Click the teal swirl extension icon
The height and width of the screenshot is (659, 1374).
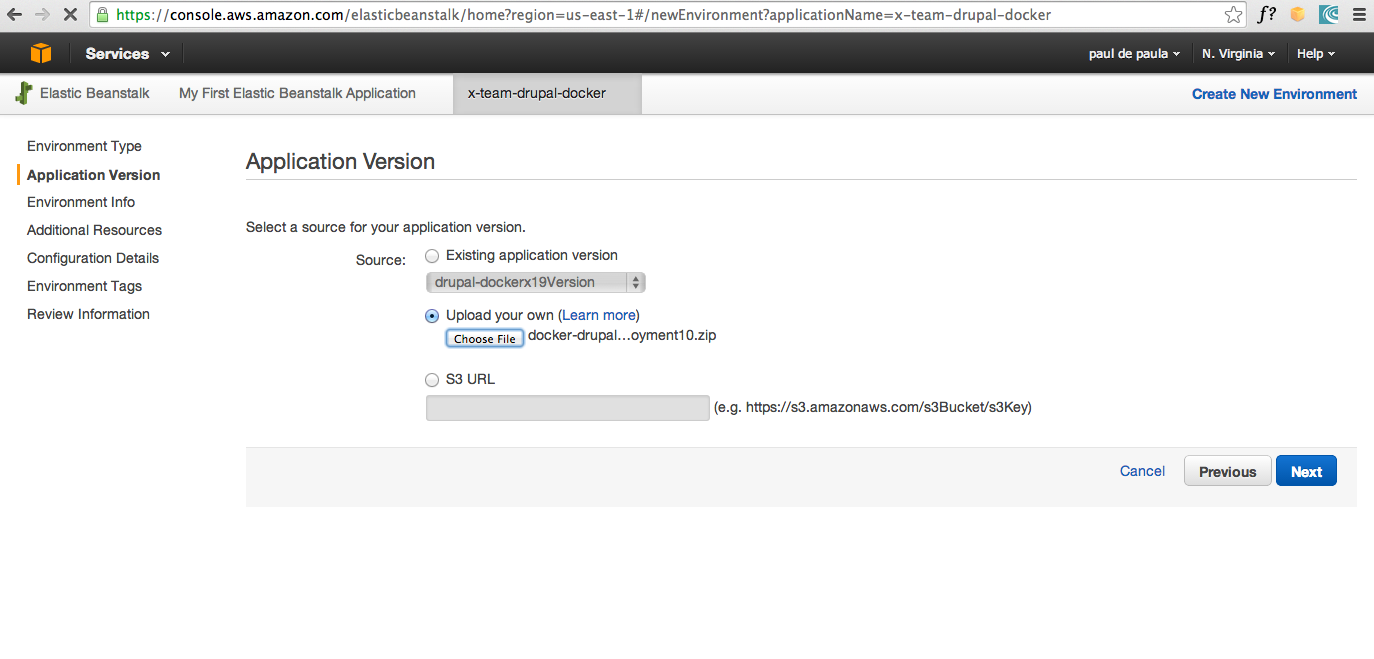(1328, 15)
